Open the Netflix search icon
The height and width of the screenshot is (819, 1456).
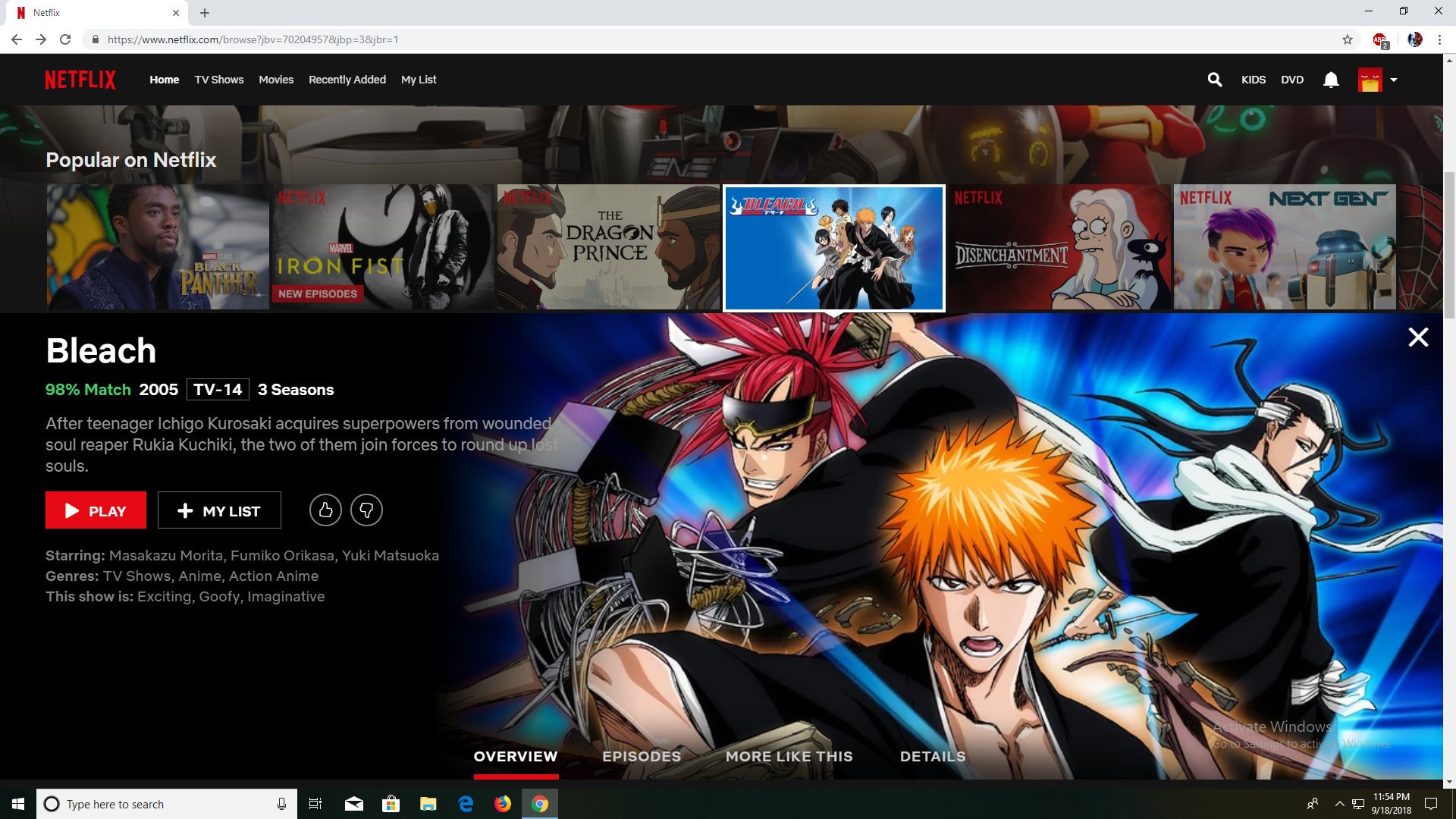(x=1214, y=80)
